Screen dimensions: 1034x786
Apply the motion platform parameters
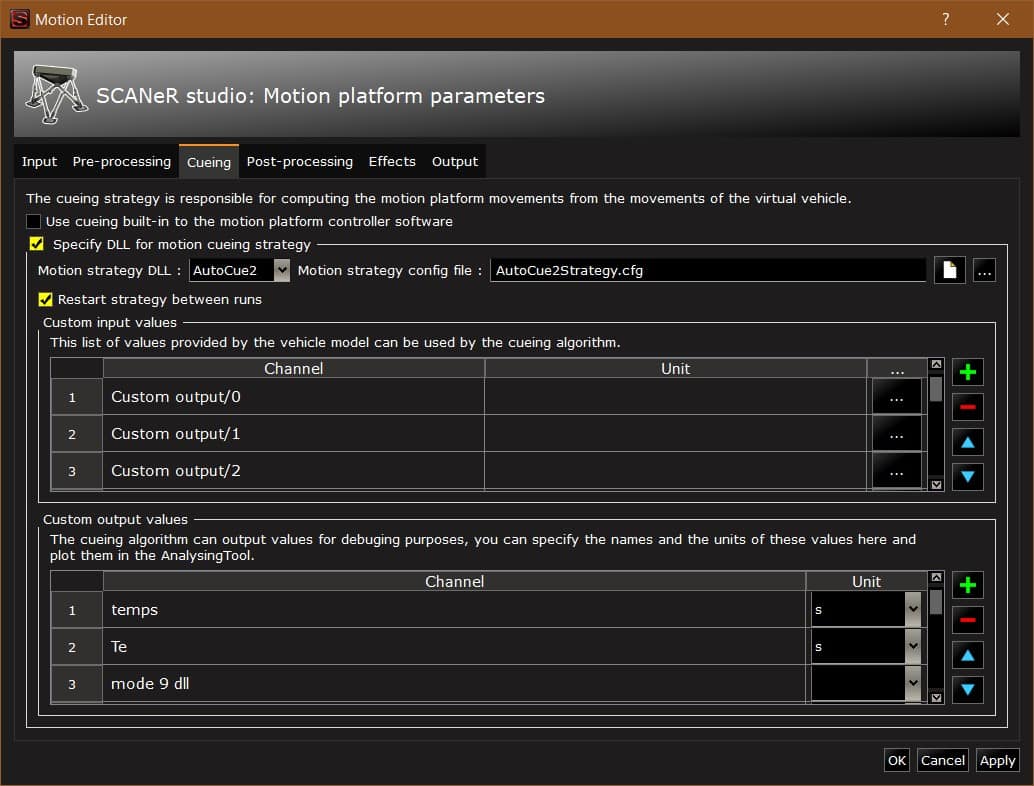pyautogui.click(x=997, y=760)
